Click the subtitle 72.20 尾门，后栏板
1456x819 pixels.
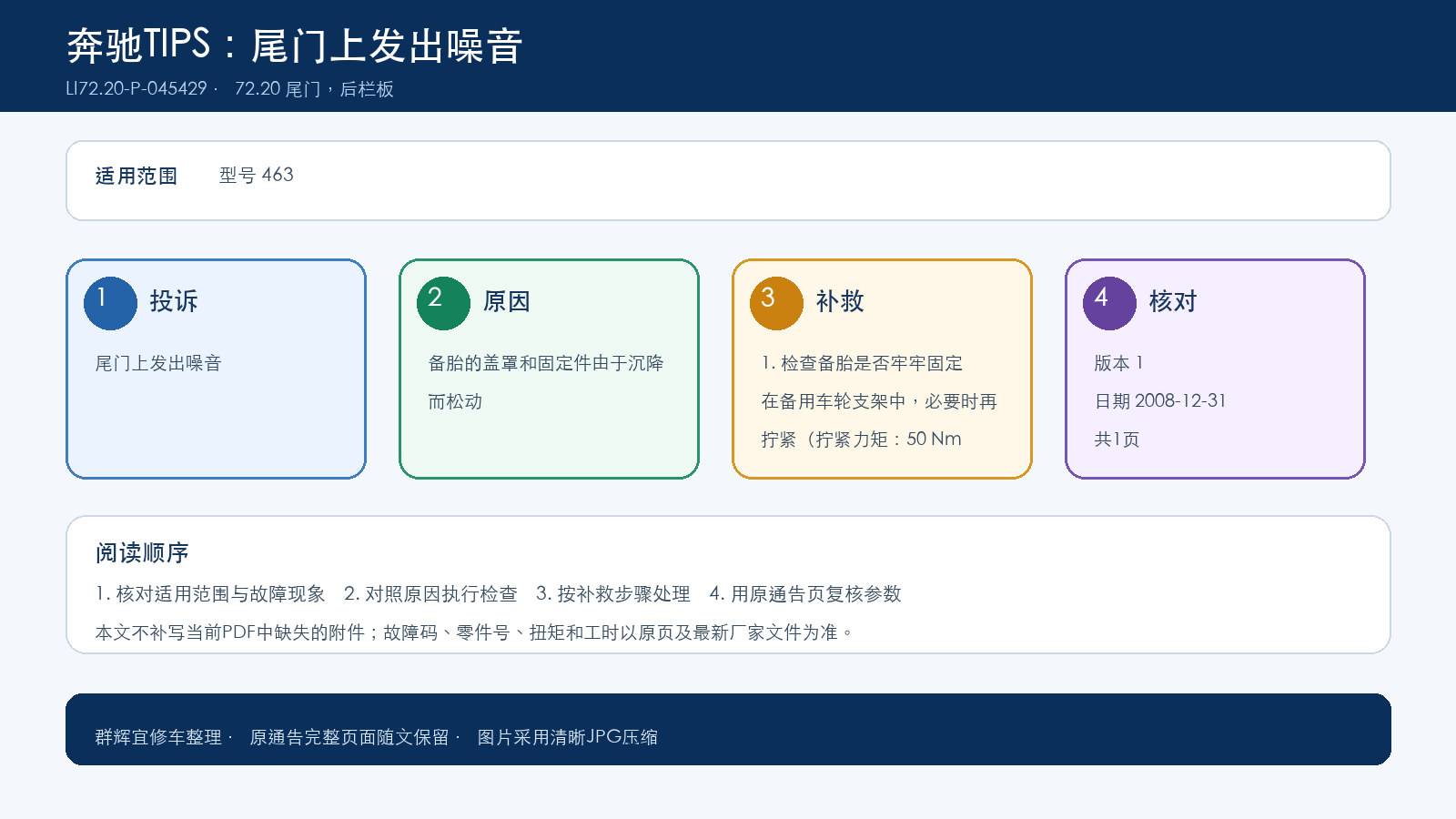tap(314, 89)
